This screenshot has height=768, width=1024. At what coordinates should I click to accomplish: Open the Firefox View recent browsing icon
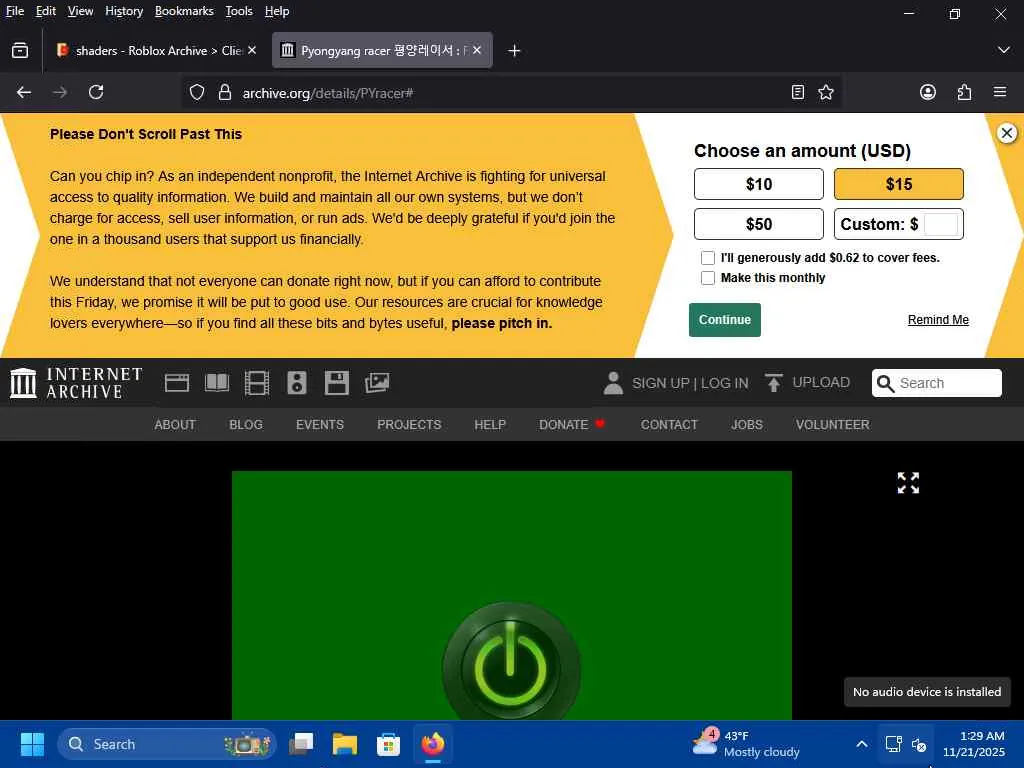[20, 50]
